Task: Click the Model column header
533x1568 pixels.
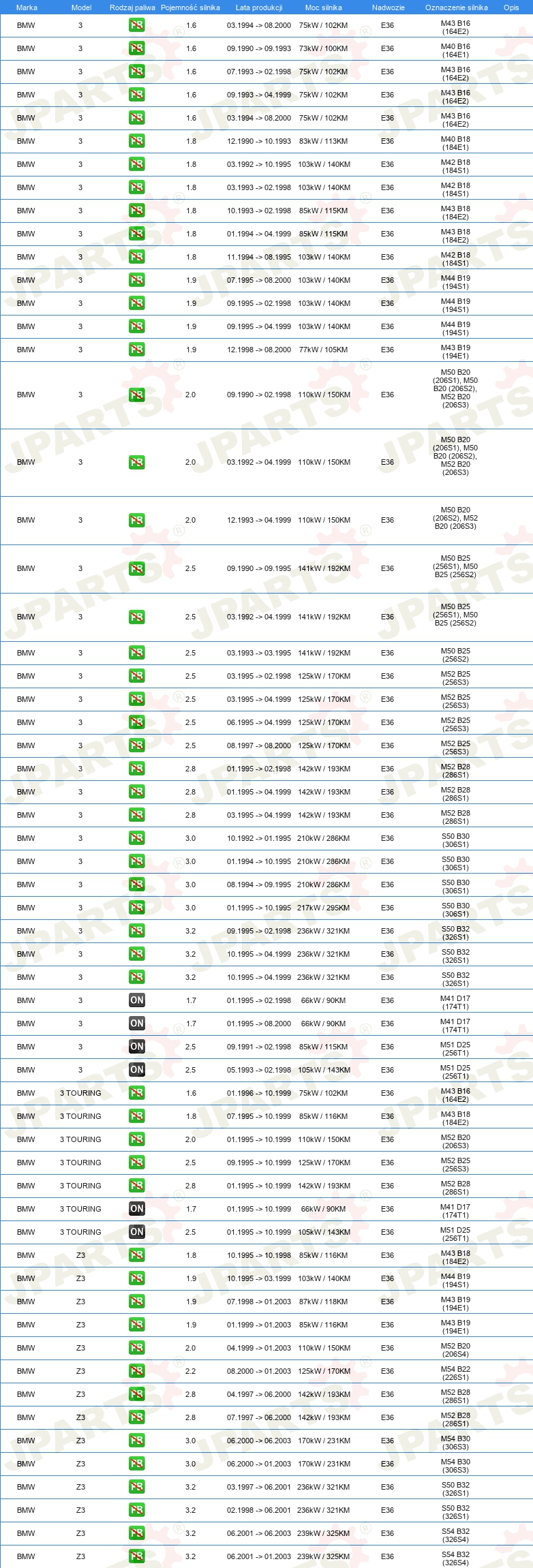Action: pyautogui.click(x=81, y=7)
